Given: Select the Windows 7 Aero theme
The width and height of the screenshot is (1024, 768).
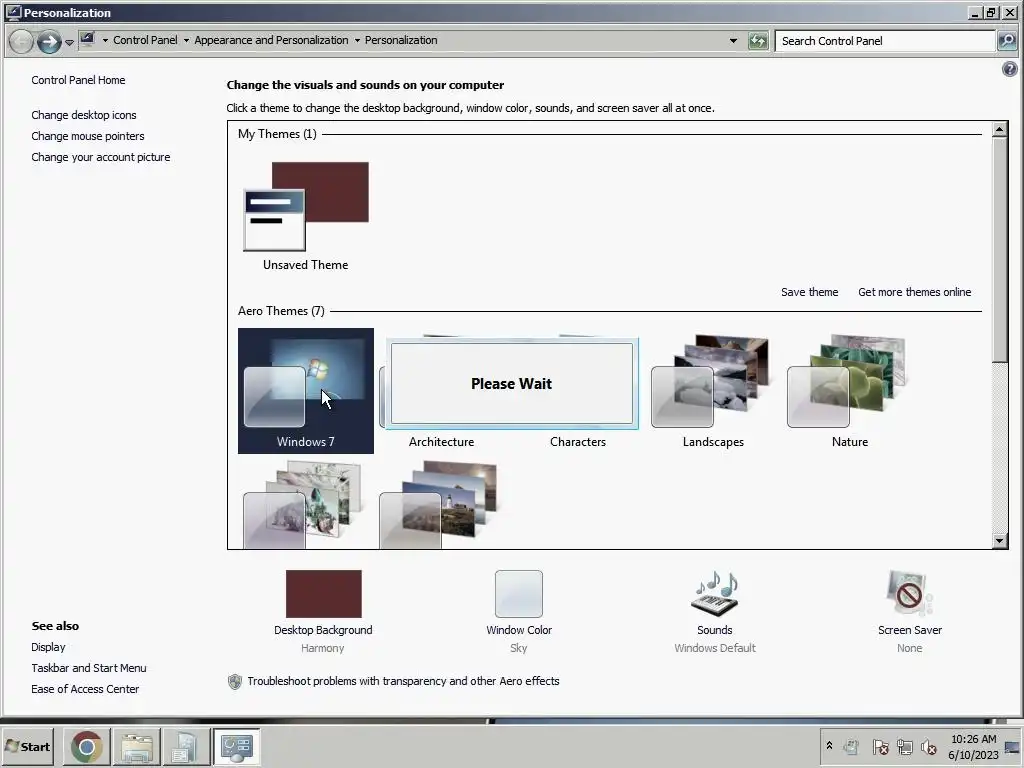Looking at the screenshot, I should click(x=306, y=391).
